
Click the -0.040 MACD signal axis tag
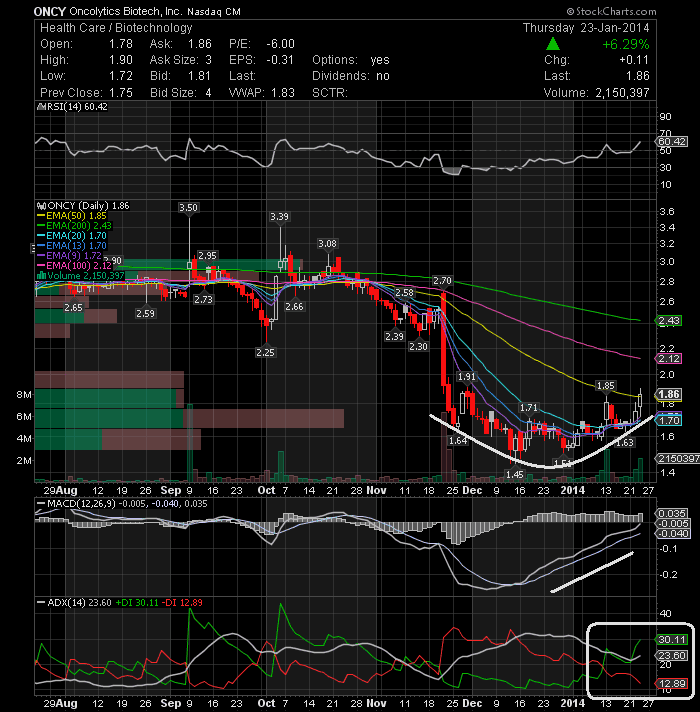click(x=673, y=534)
